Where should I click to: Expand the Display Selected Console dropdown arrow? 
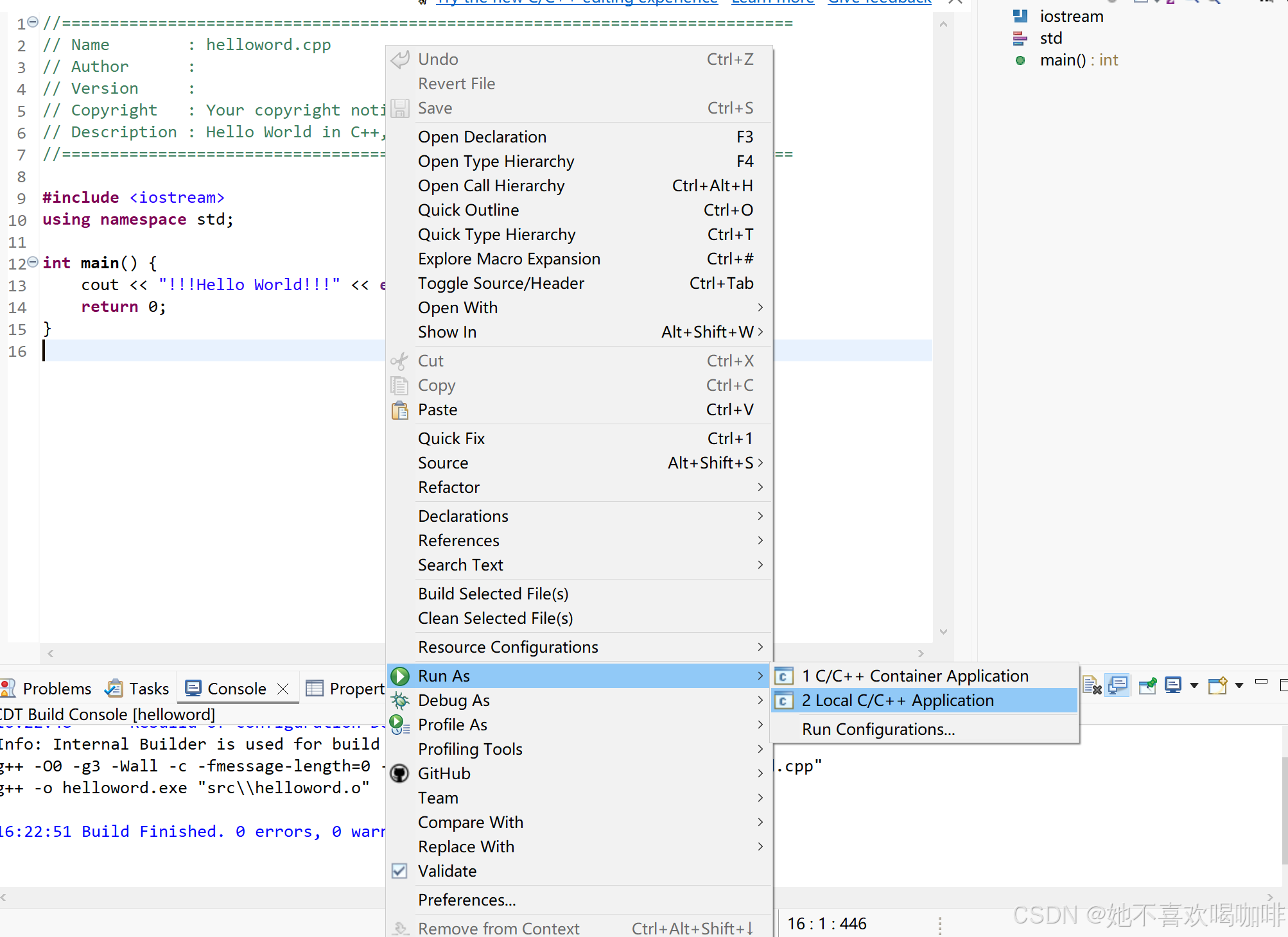1194,686
